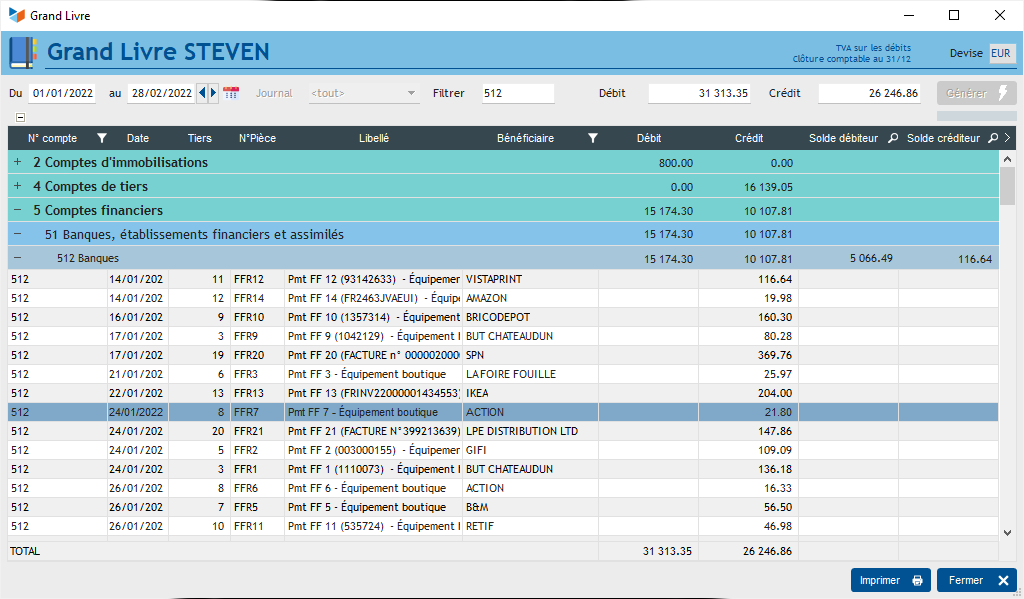Click the Imprimer button

coord(890,580)
